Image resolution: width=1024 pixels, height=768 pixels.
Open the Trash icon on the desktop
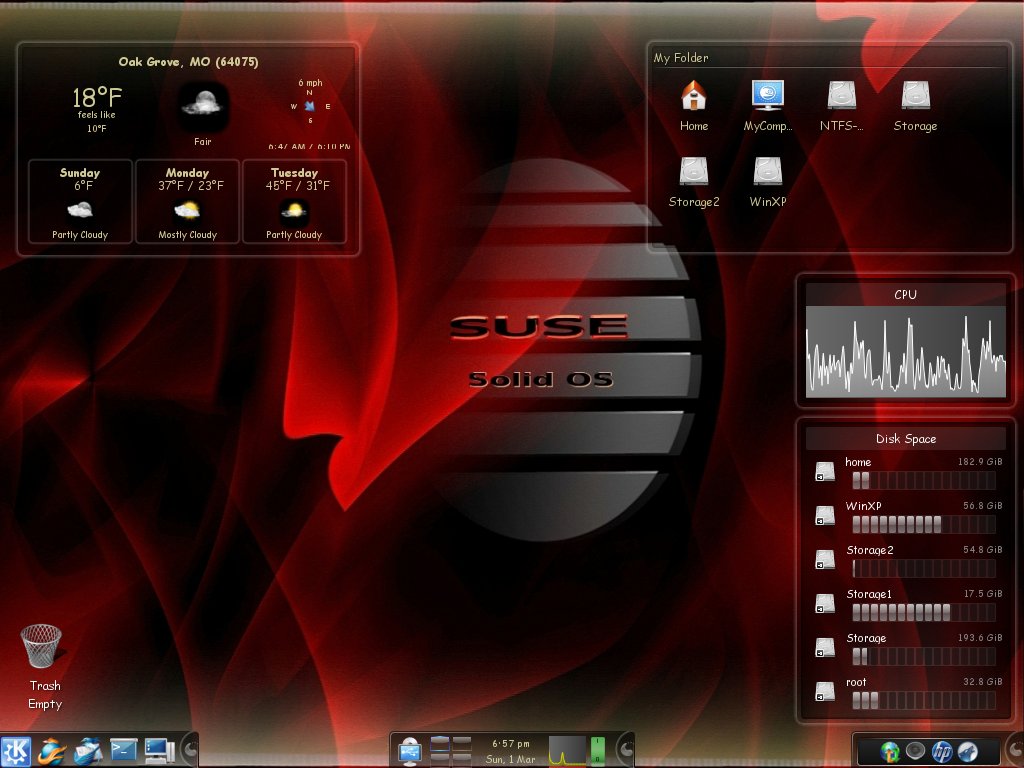(x=41, y=645)
